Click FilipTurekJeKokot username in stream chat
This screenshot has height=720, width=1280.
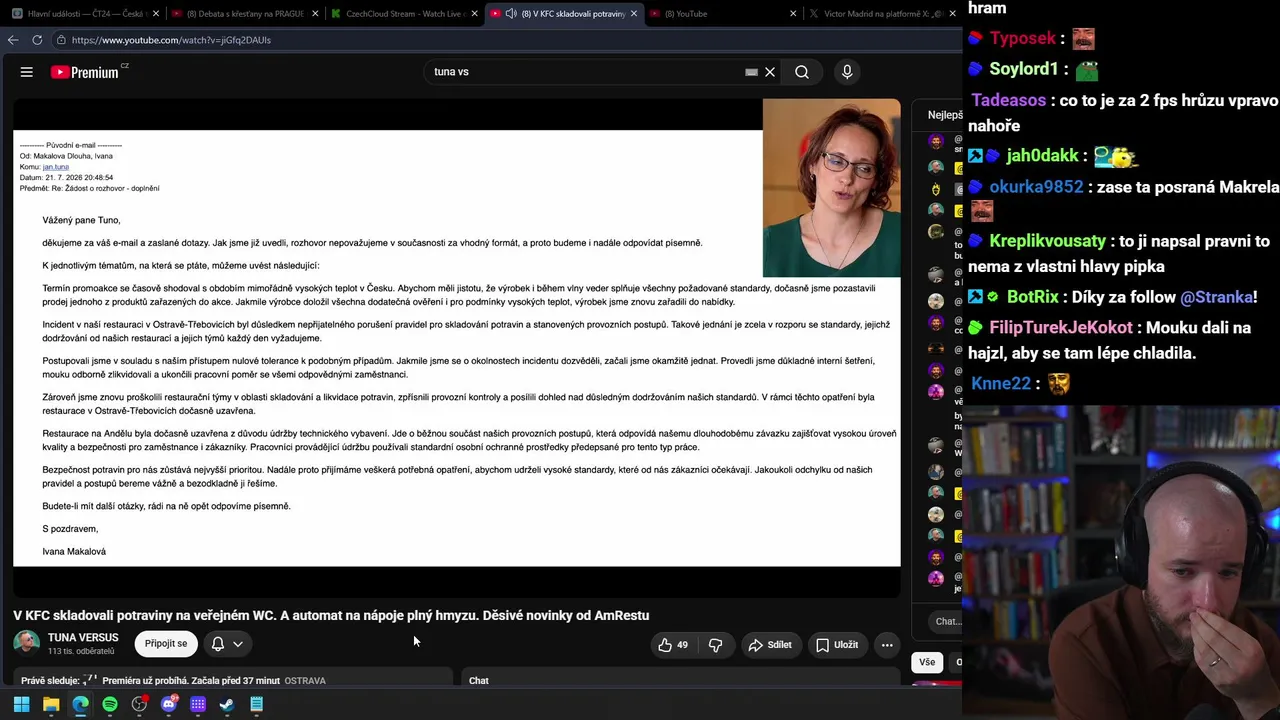coord(1061,328)
